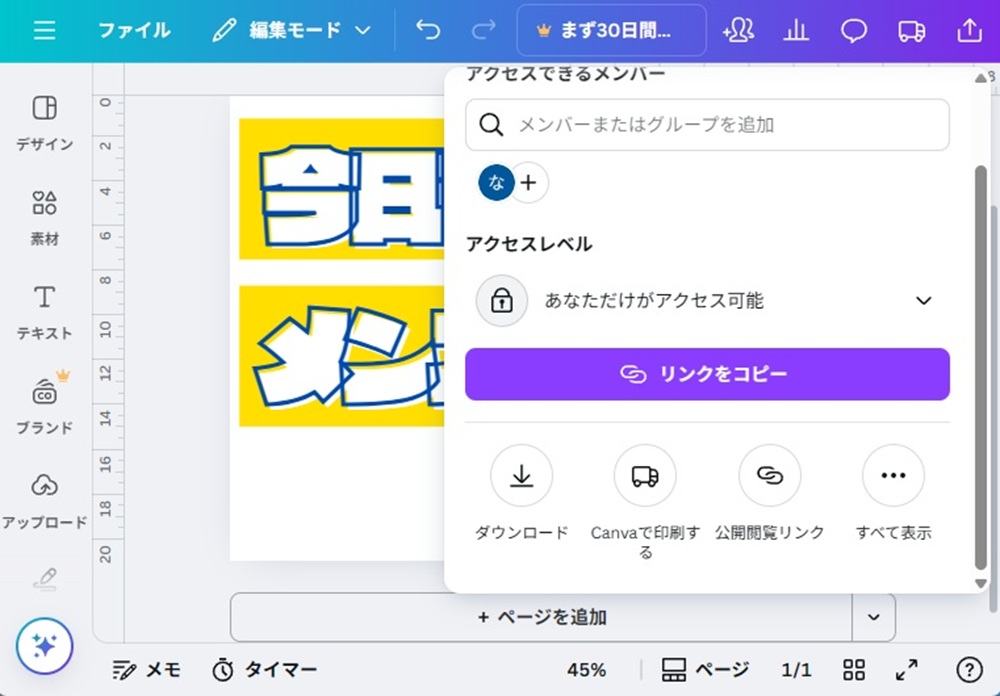Toggle the メモ notes panel
Image resolution: width=1000 pixels, height=696 pixels.
(x=146, y=670)
